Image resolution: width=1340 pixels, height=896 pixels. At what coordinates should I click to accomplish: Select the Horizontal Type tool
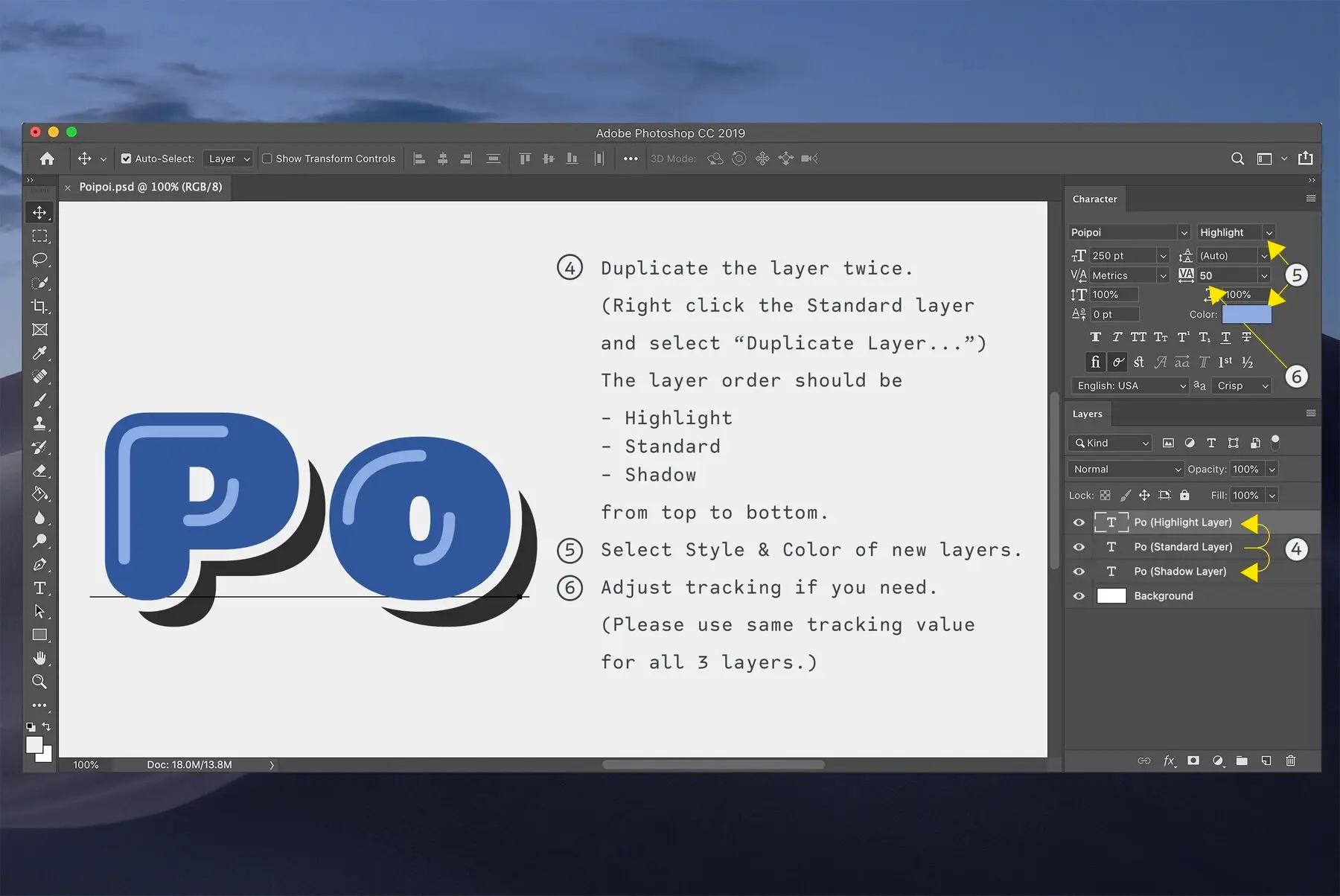tap(40, 587)
